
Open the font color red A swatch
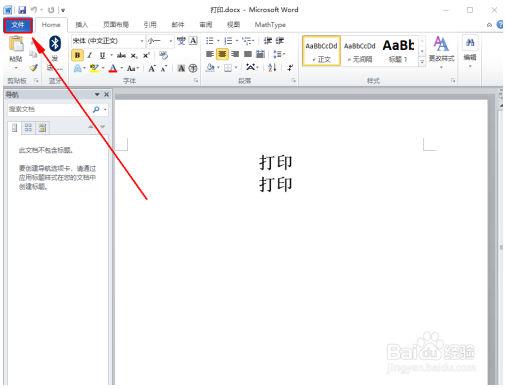113,68
